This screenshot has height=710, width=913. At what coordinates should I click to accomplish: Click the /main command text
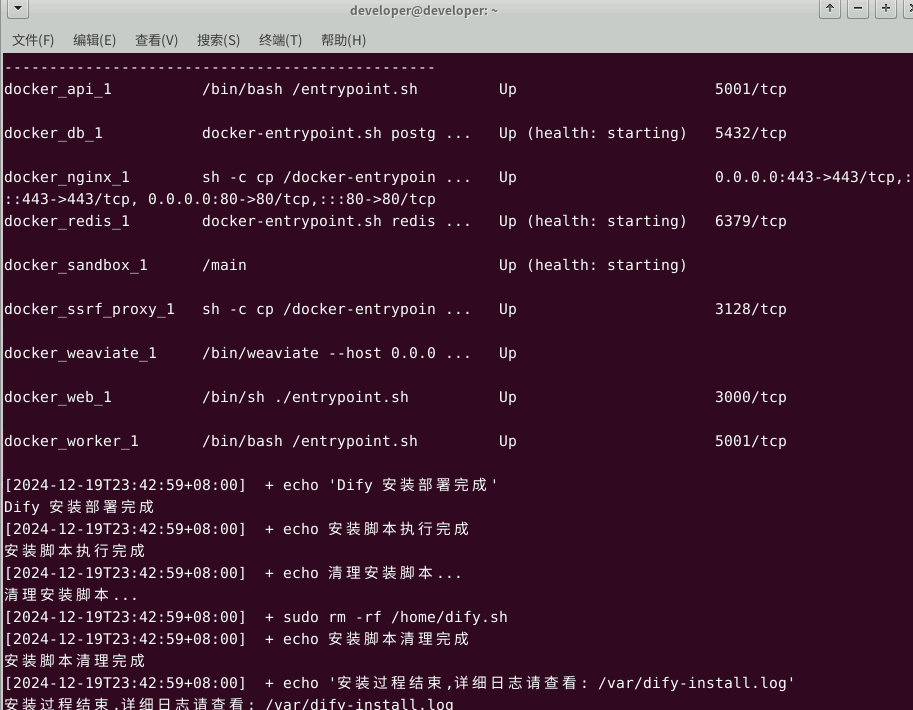point(224,266)
